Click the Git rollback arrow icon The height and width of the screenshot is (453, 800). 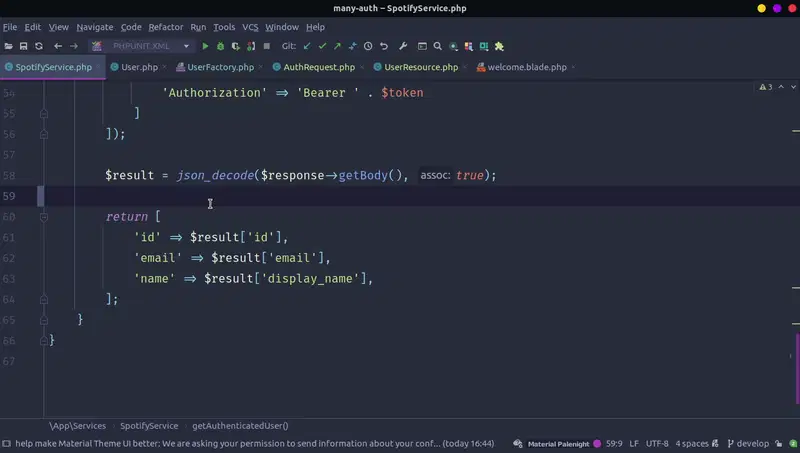click(x=384, y=46)
